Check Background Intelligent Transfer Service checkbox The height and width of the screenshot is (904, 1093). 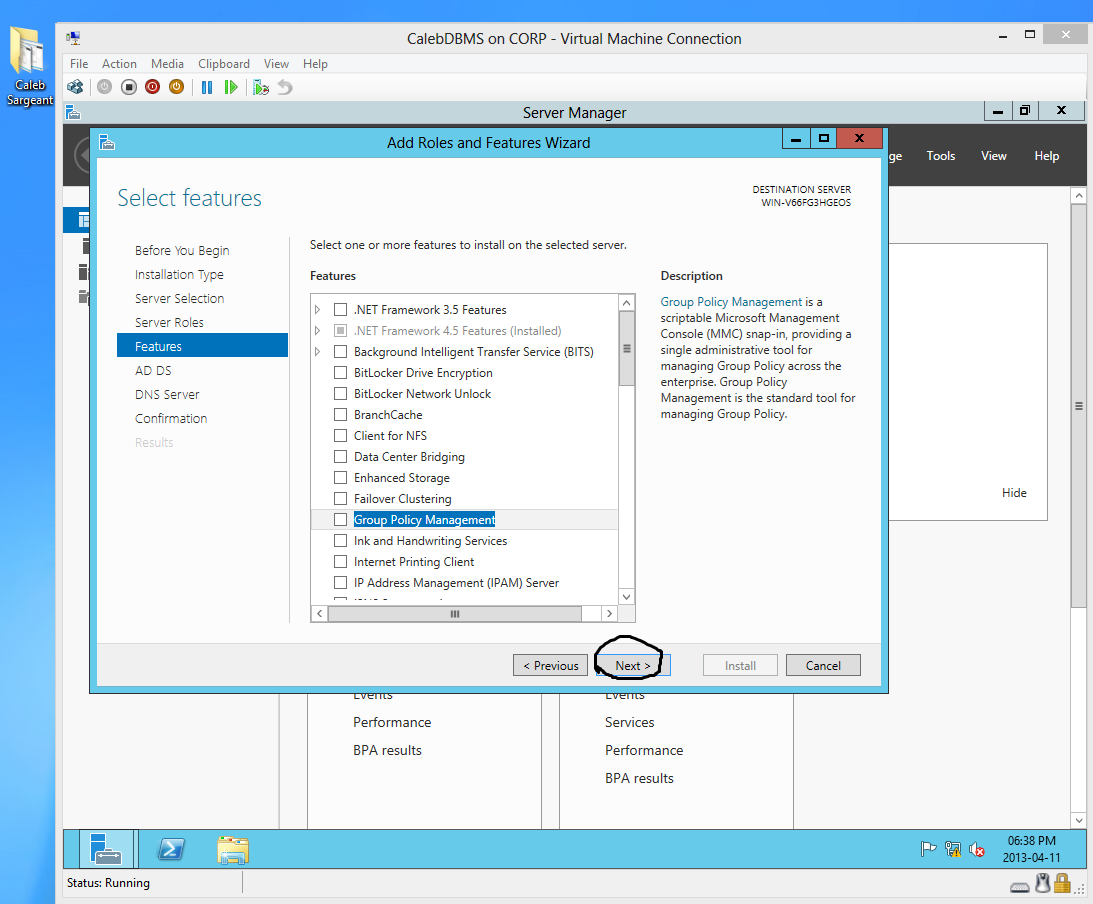pyautogui.click(x=340, y=351)
